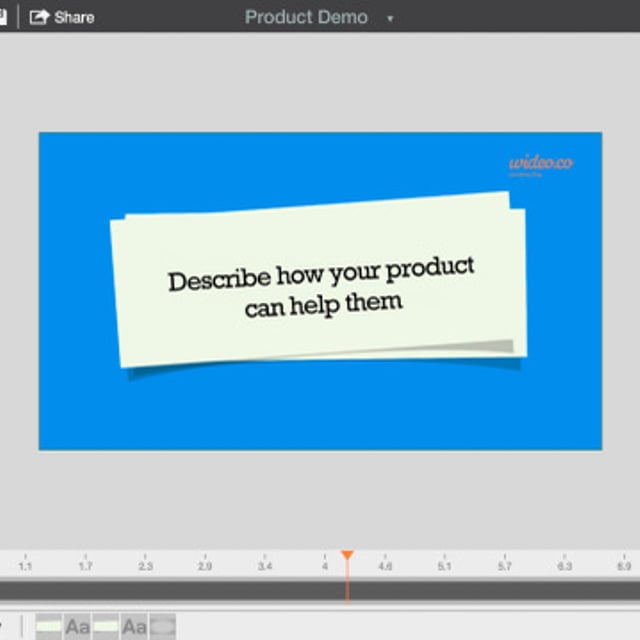Click the 4.6 mark on the timeline ruler
This screenshot has width=640, height=640.
click(385, 566)
